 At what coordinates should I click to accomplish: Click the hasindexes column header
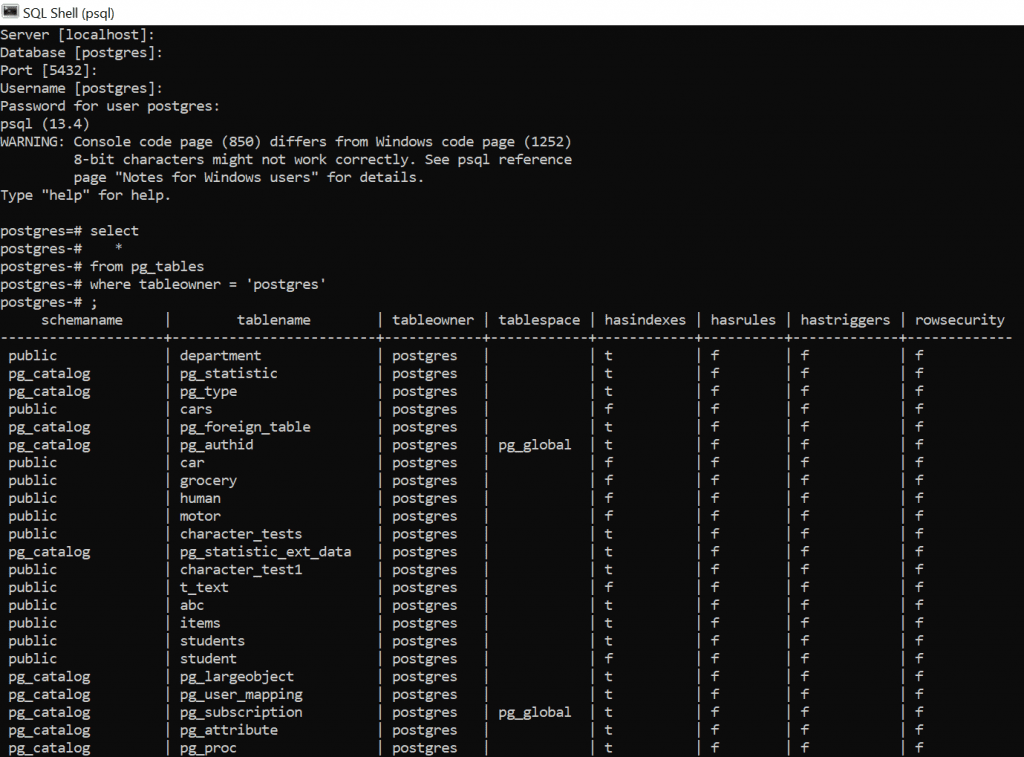click(x=645, y=319)
